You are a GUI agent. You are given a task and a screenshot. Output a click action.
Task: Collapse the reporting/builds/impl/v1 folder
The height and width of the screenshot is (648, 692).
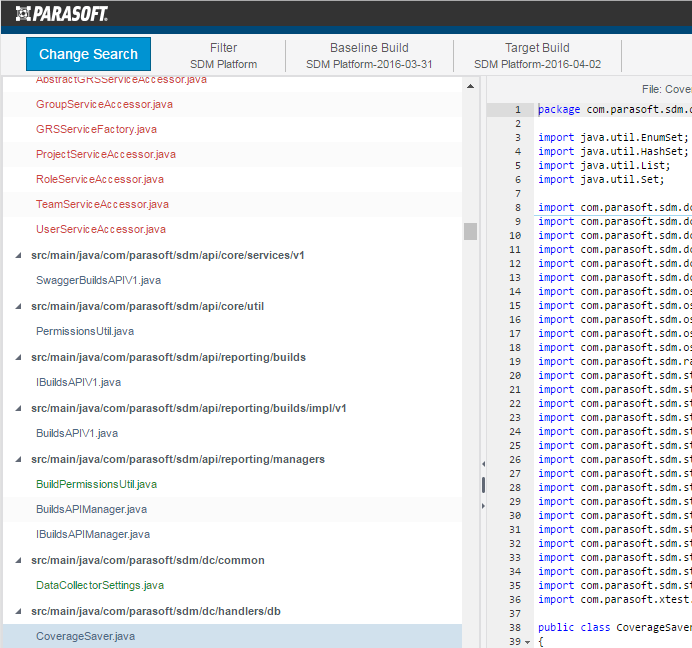[x=18, y=408]
